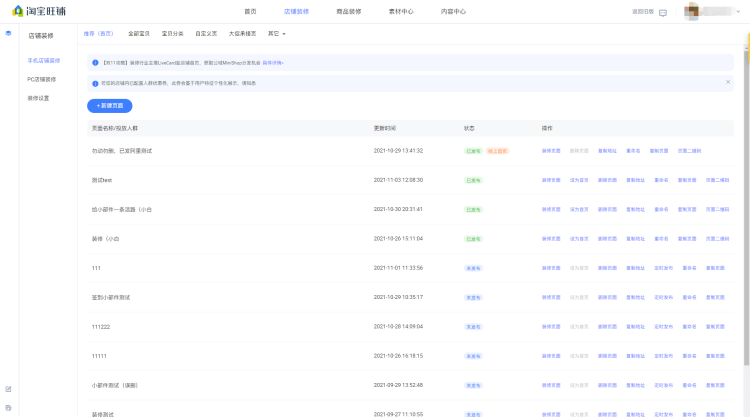Click 重命名 for the 111222 row
The image size is (750, 417).
(x=689, y=327)
